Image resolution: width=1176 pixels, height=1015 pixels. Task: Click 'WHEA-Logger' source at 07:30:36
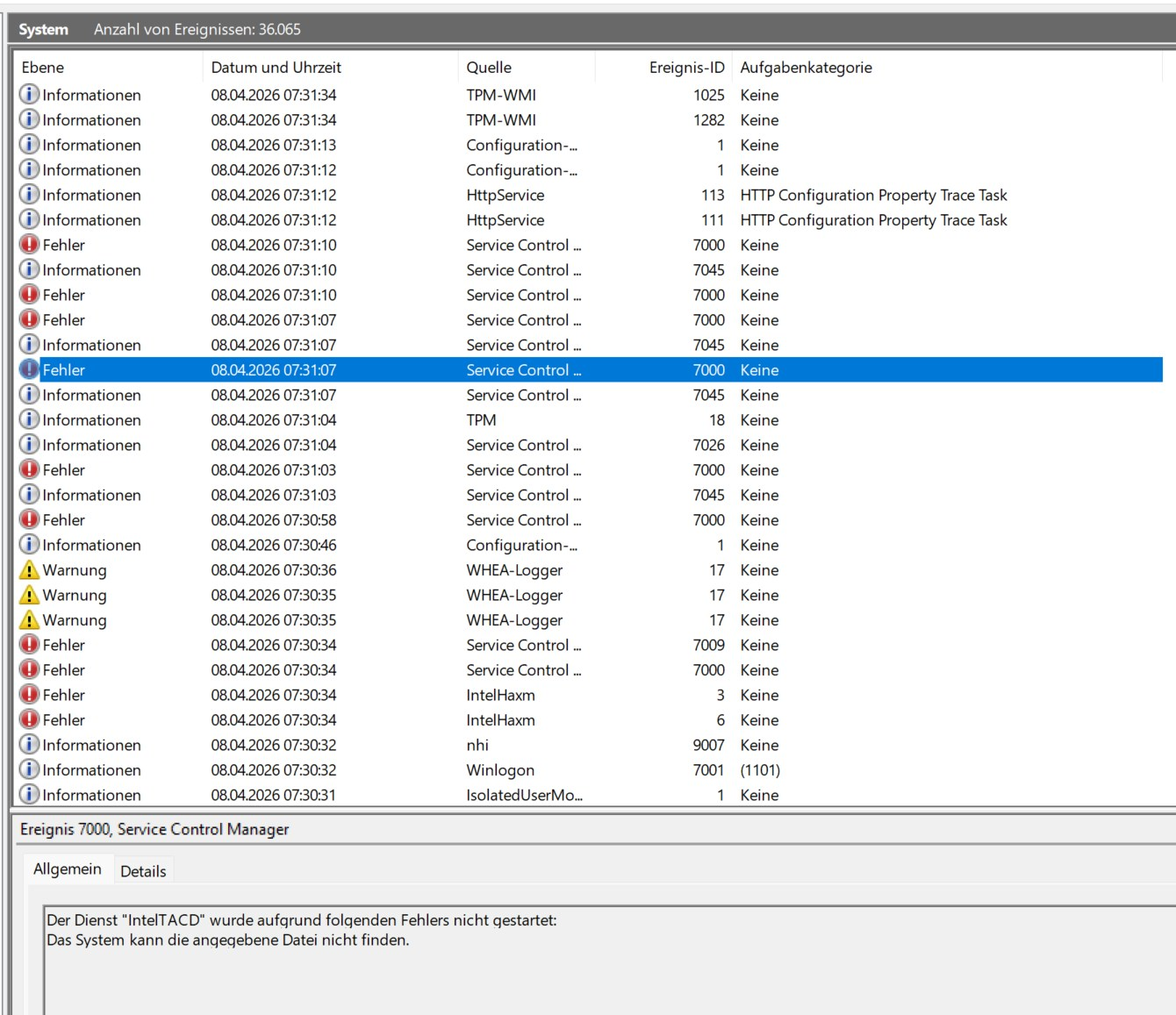pos(514,570)
